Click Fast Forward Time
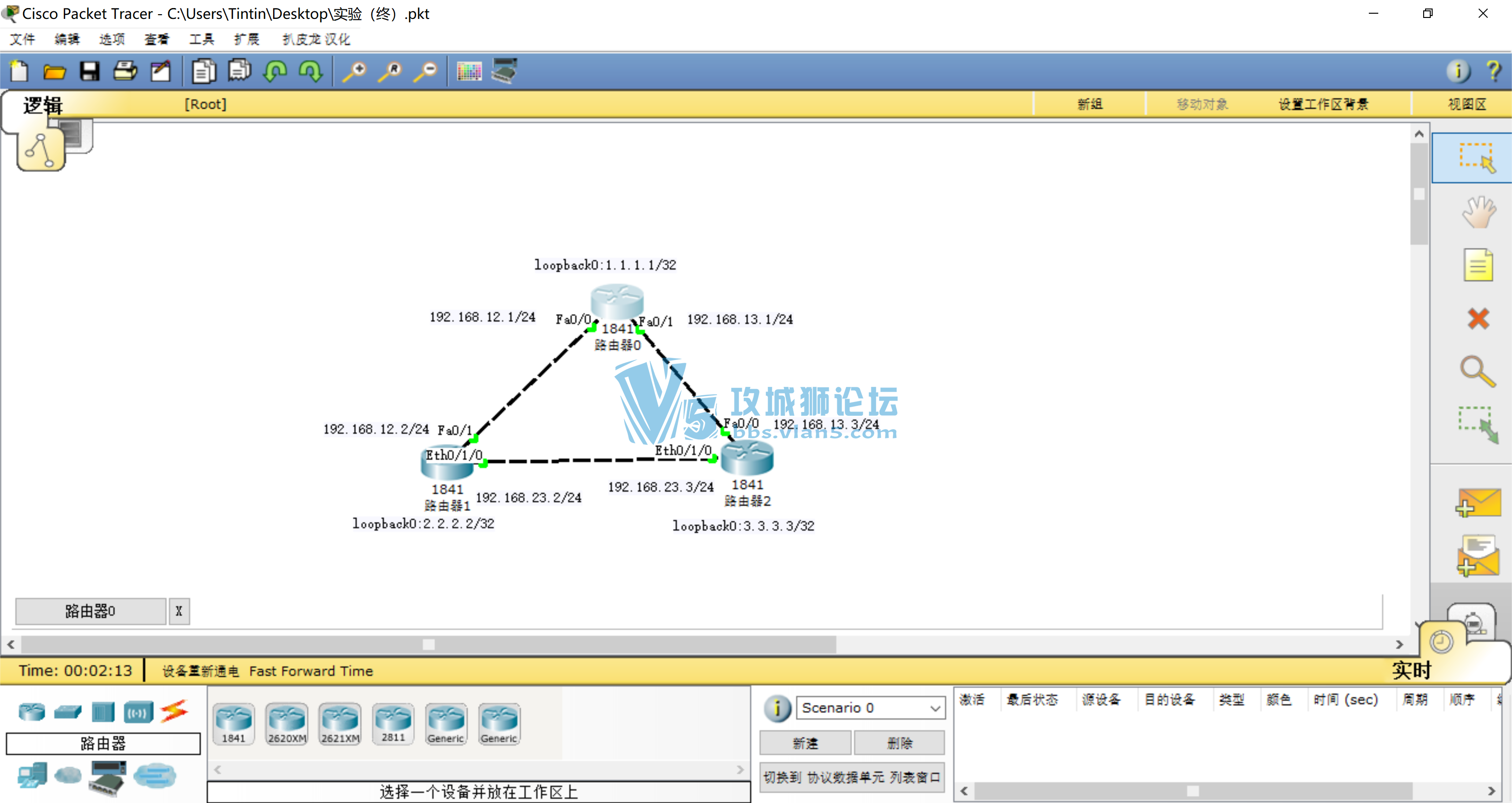 tap(311, 671)
